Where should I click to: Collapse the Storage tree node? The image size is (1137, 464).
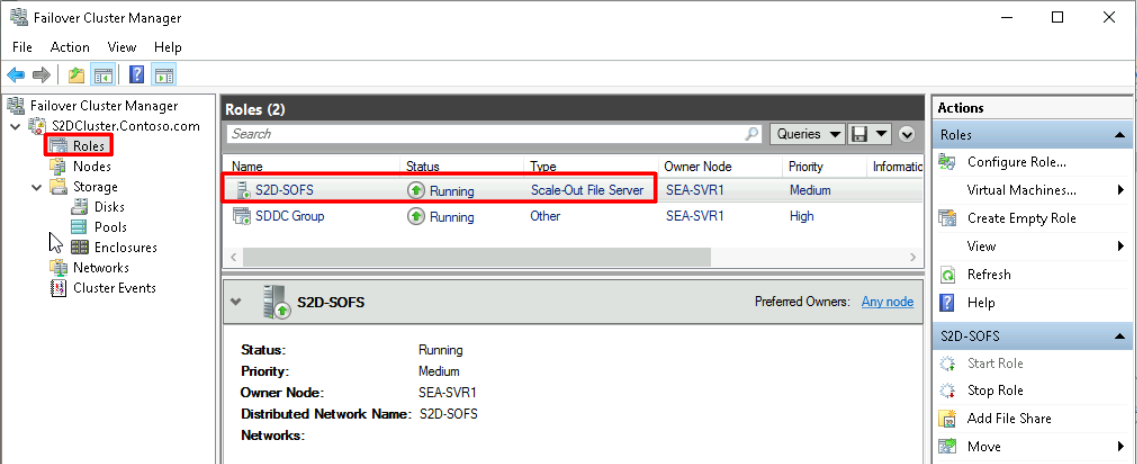[x=36, y=187]
